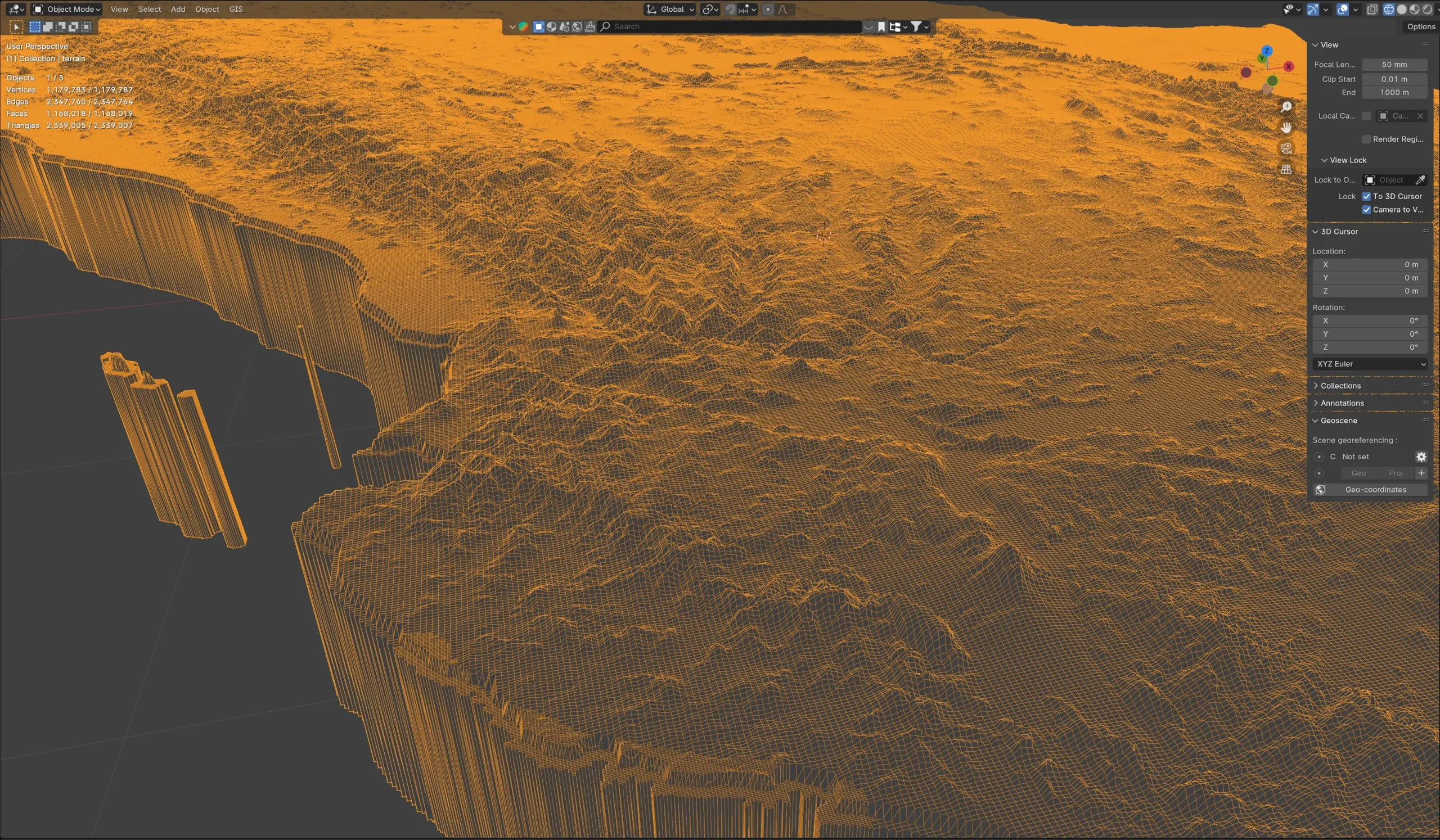Open the Add menu
The image size is (1440, 840).
click(x=178, y=9)
